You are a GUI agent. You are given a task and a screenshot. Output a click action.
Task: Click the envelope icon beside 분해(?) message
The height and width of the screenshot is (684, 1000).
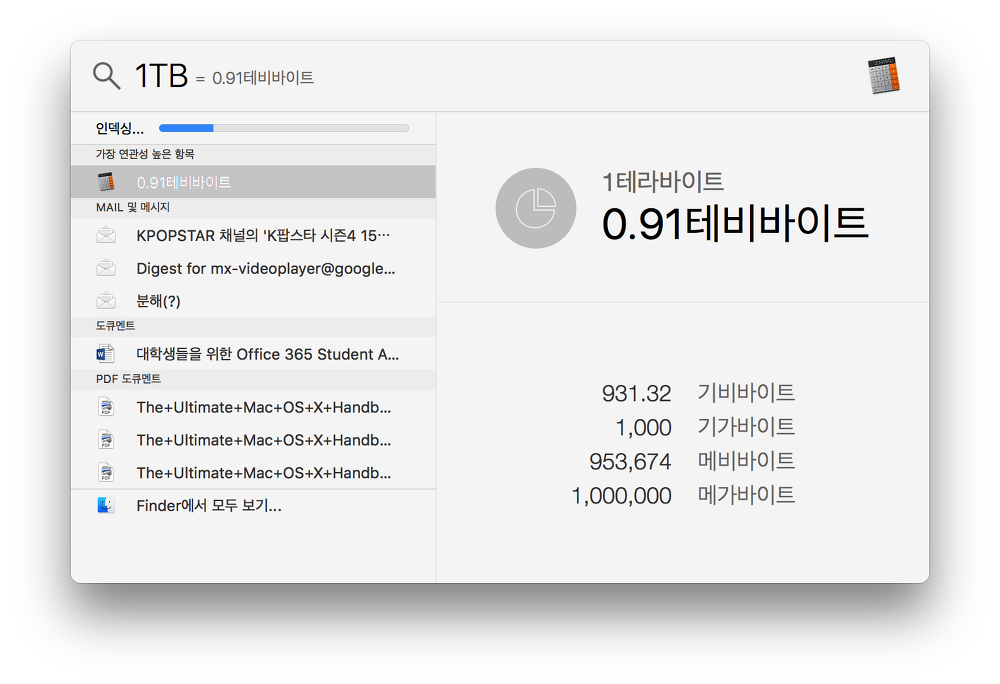point(106,300)
